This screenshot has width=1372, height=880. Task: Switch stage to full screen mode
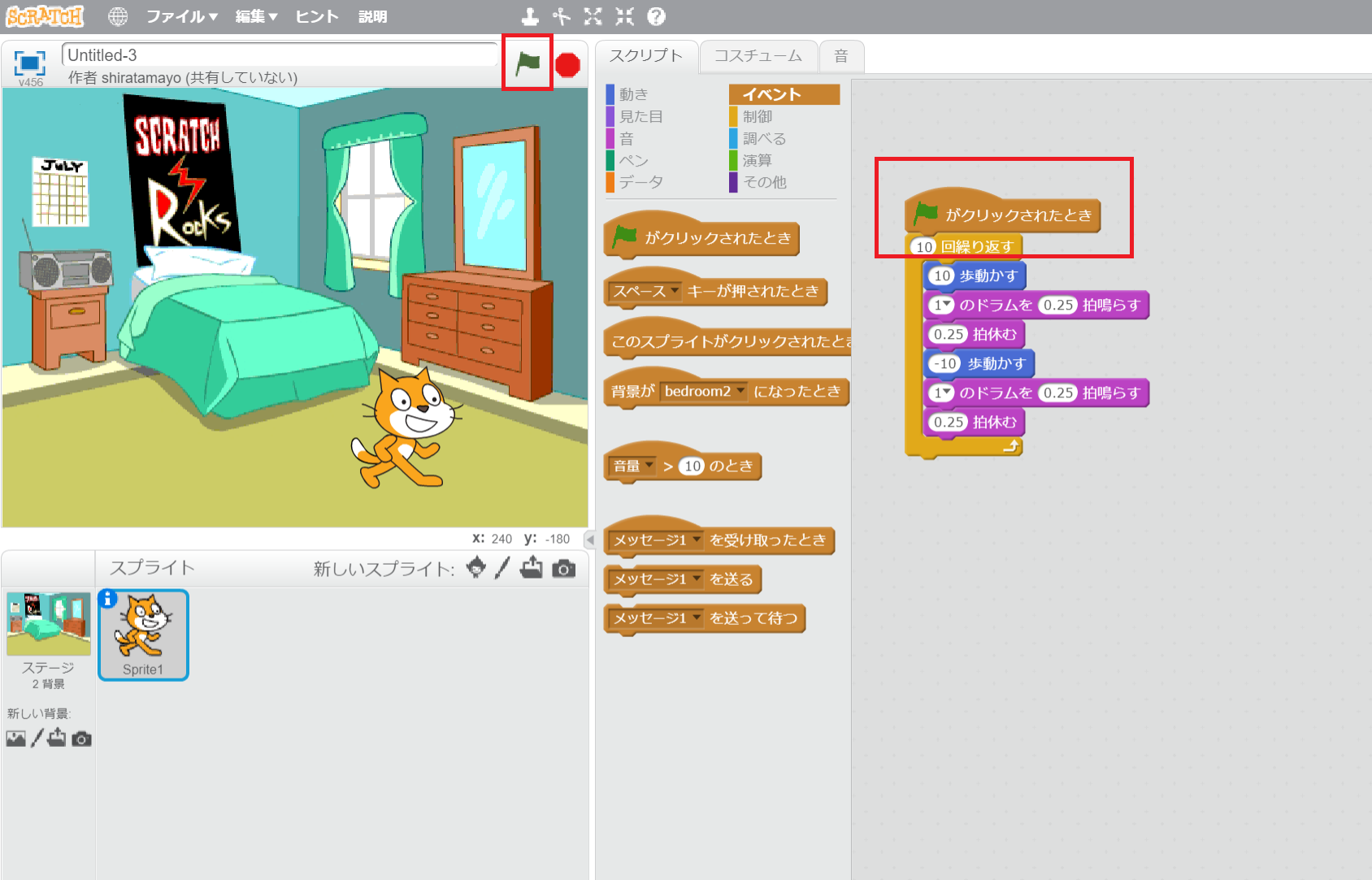click(30, 63)
